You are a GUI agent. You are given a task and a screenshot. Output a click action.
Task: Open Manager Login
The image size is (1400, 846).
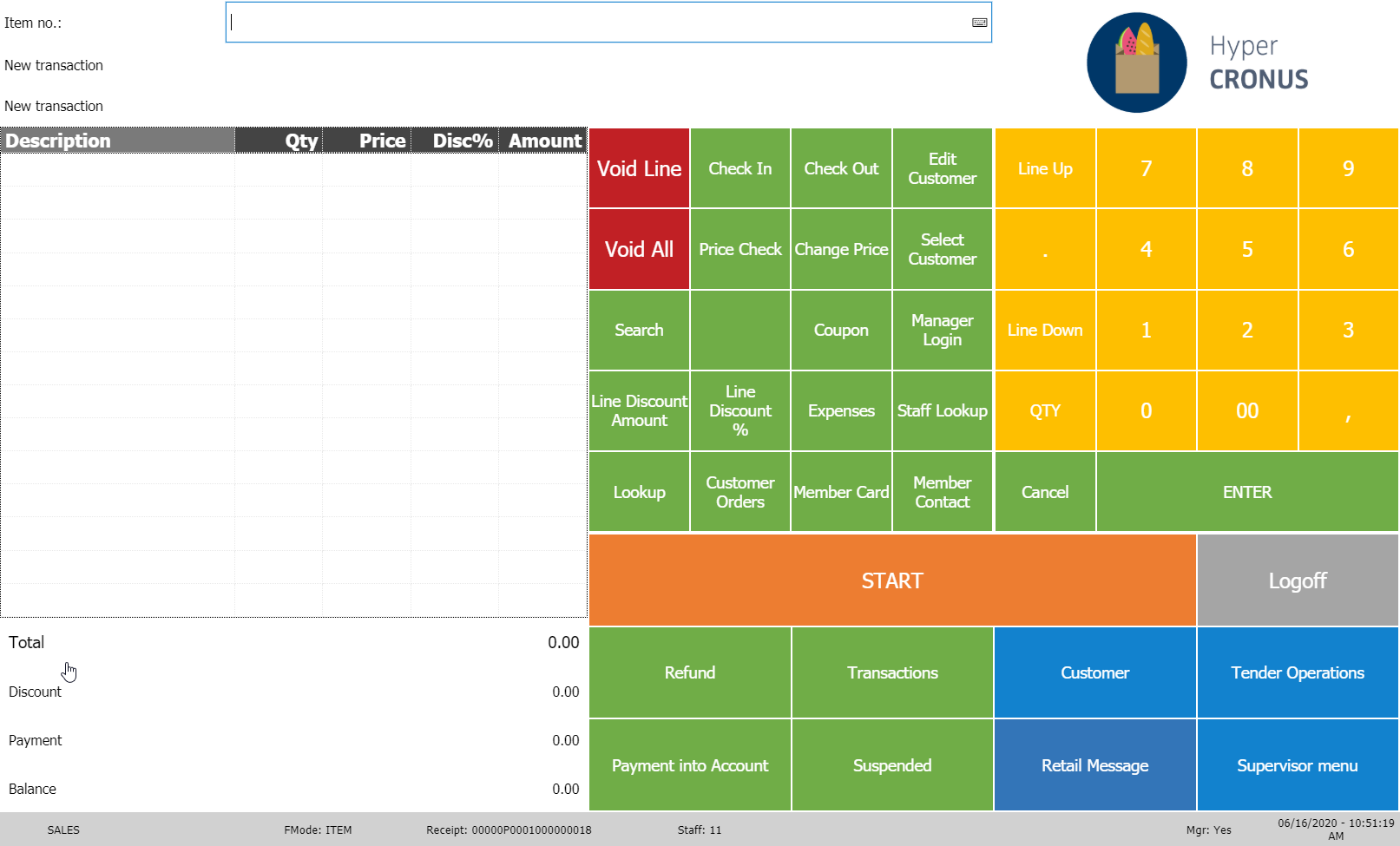click(942, 330)
